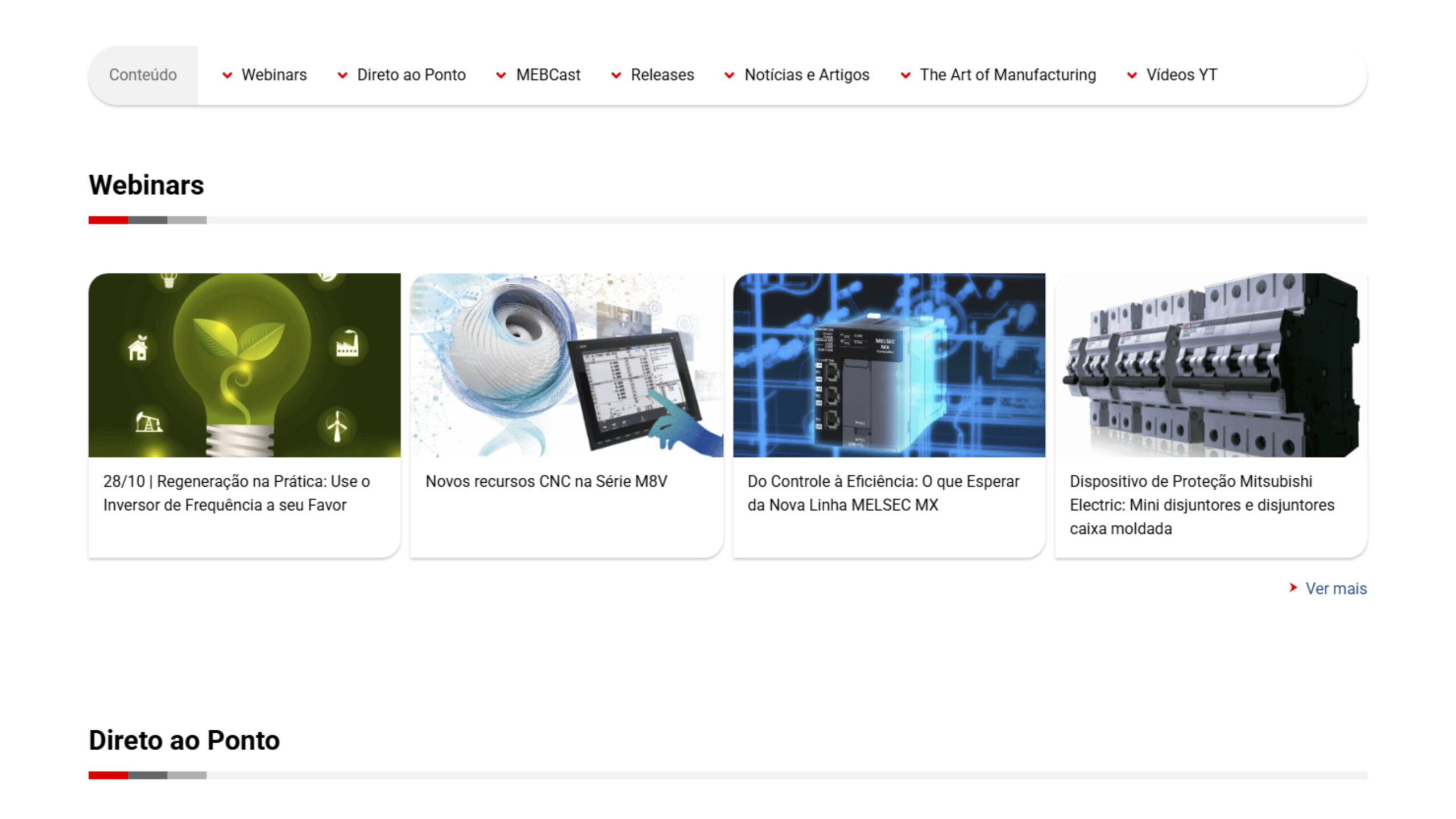Click the chevron icon before MEBCast
This screenshot has width=1456, height=819.
point(501,75)
